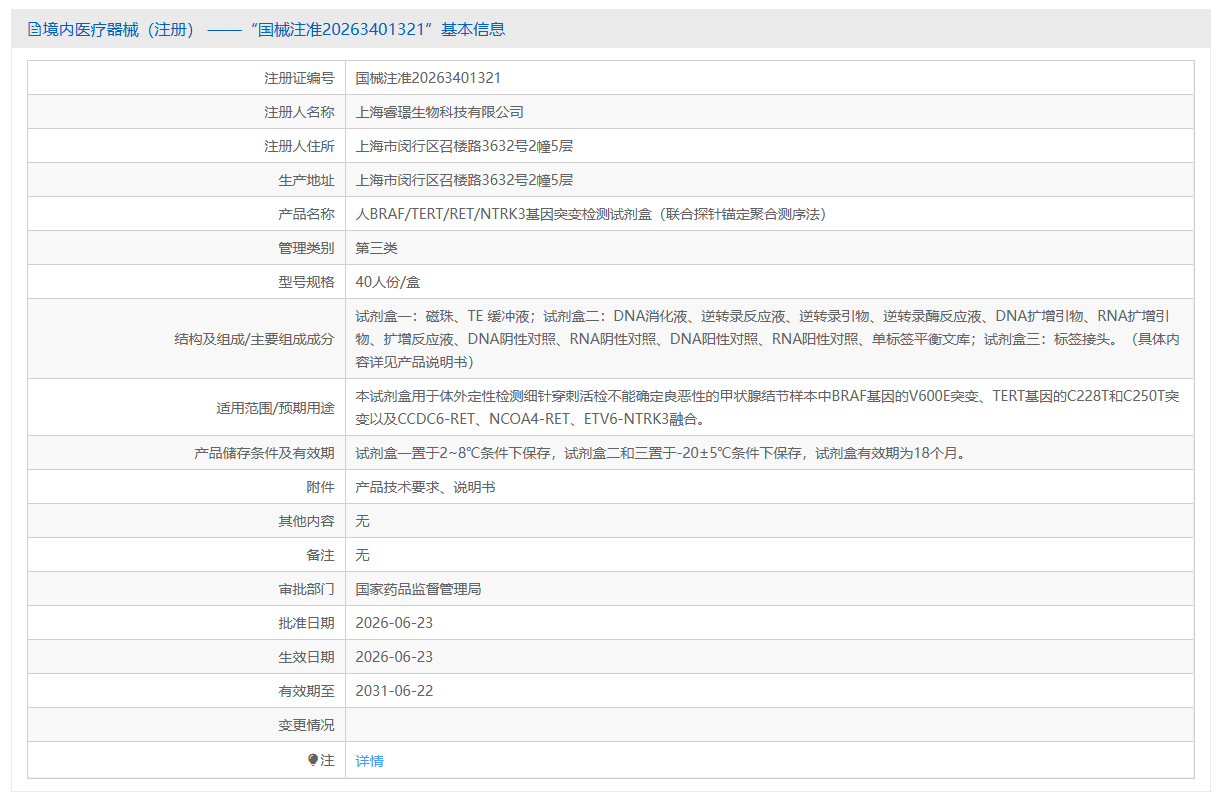Click the 型号规格 label
The height and width of the screenshot is (800, 1216).
coord(306,282)
